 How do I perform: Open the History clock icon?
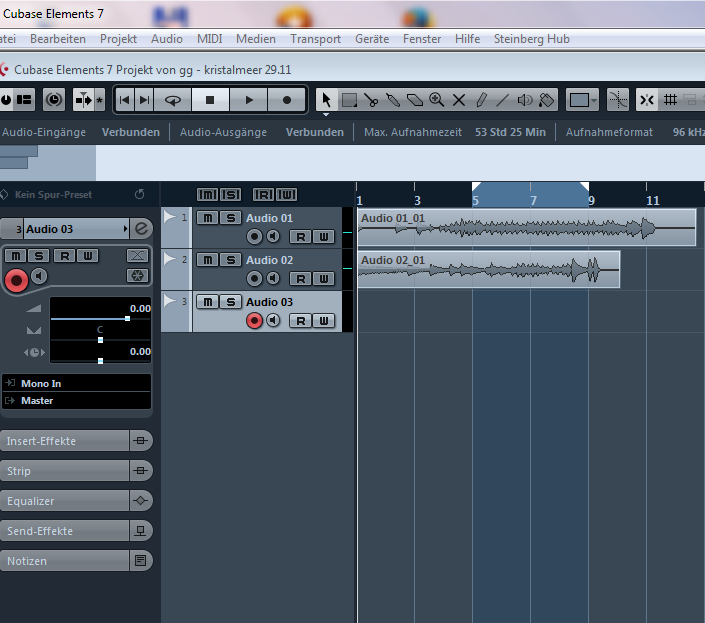pos(54,100)
